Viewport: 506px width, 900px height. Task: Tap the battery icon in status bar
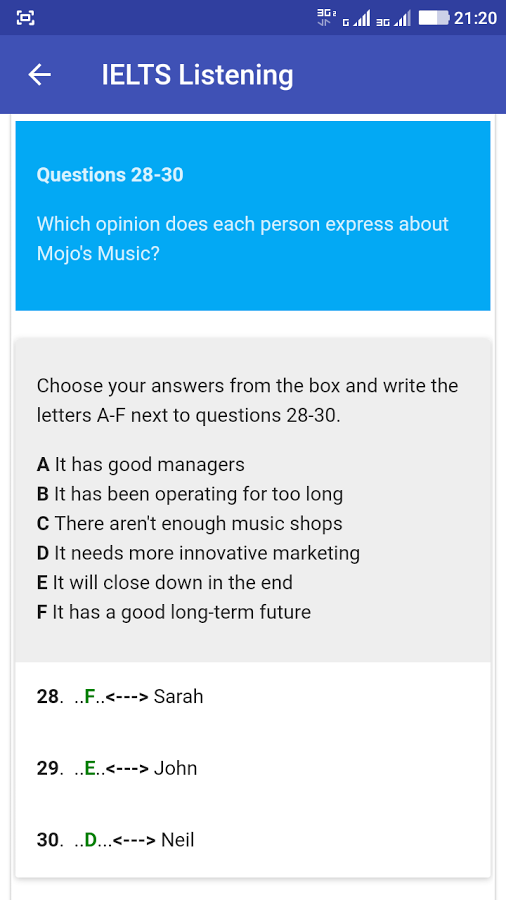click(434, 18)
